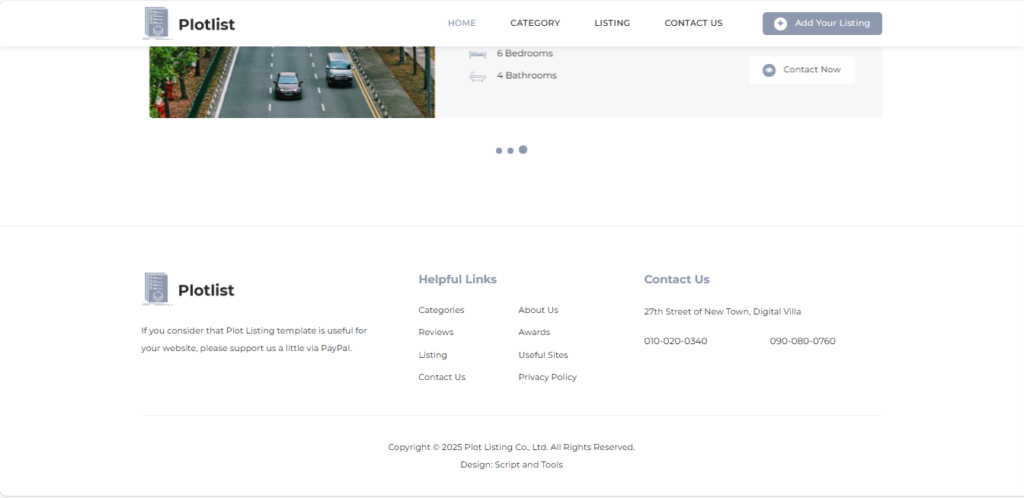Image resolution: width=1024 pixels, height=498 pixels.
Task: Open the LISTING nav item
Action: coord(612,23)
